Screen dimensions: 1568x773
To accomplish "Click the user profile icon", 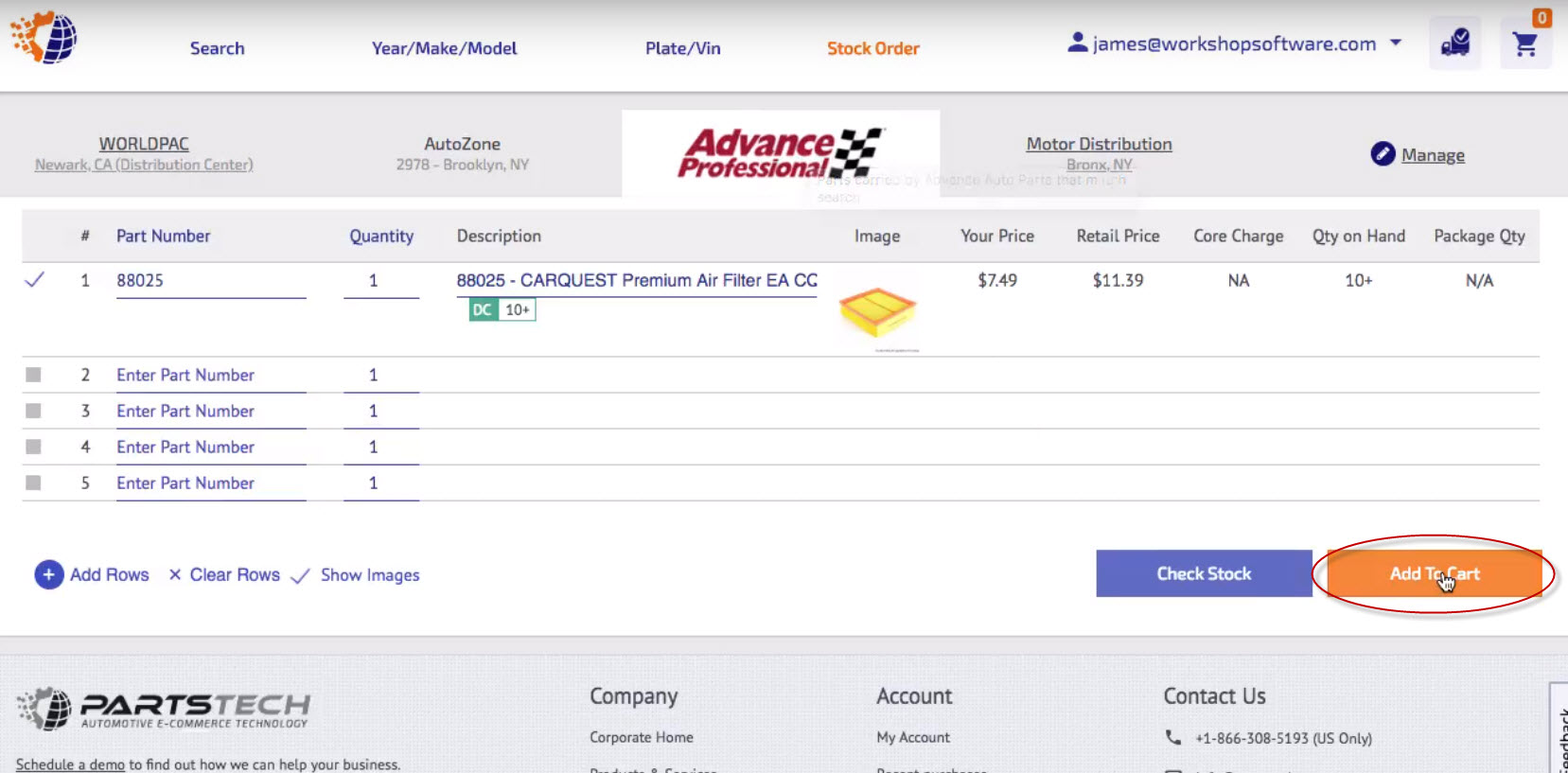I will click(1077, 43).
